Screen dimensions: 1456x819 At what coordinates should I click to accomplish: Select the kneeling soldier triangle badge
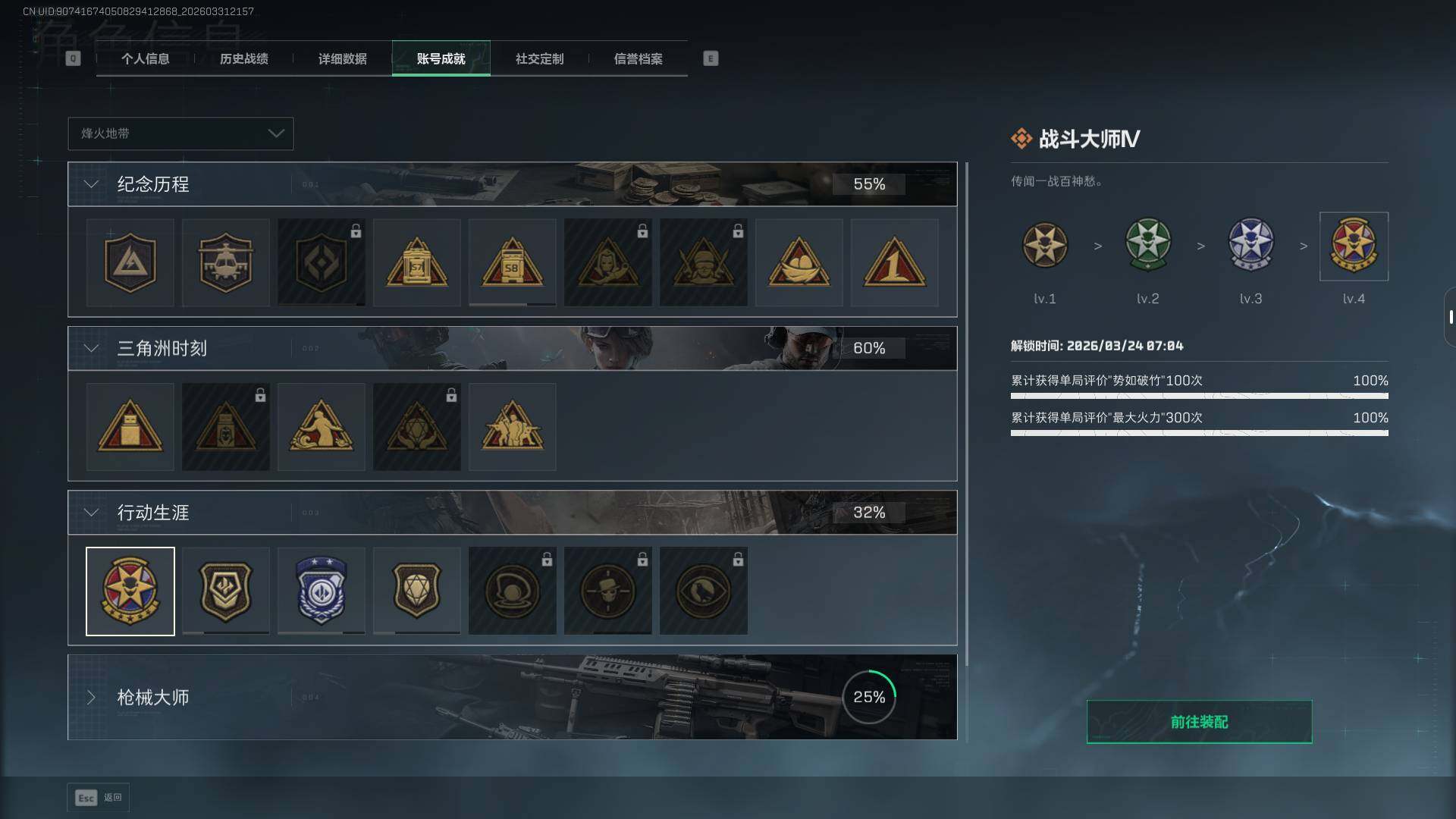321,426
